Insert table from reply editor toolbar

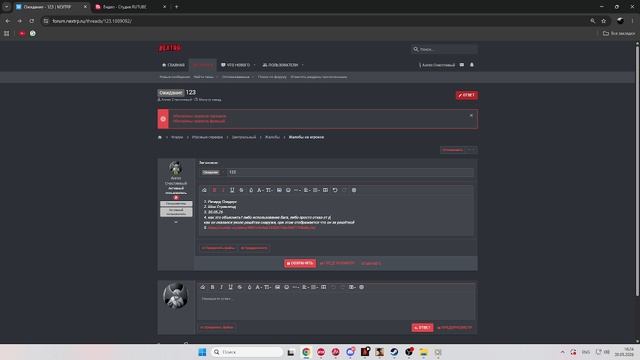click(324, 287)
